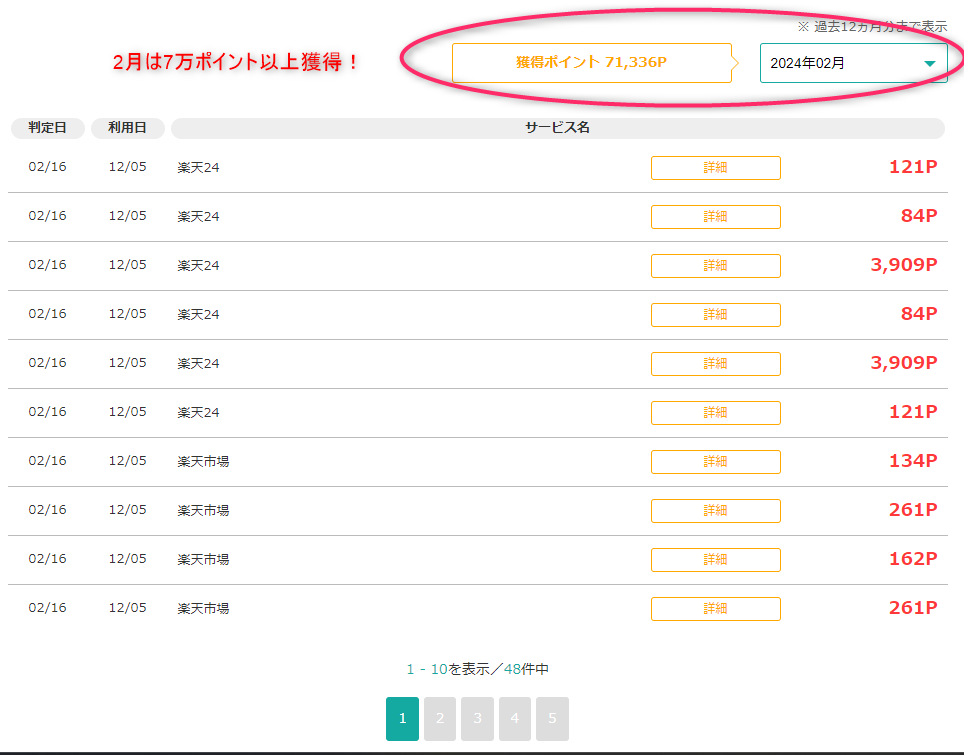Go to page 5 of results

point(552,718)
